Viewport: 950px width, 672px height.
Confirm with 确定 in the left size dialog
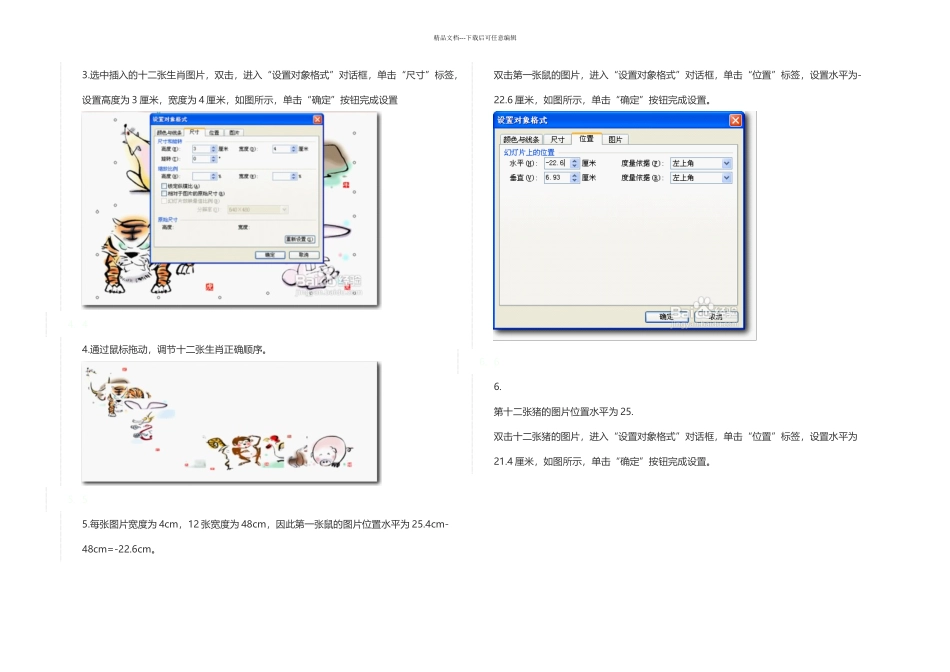[x=270, y=255]
